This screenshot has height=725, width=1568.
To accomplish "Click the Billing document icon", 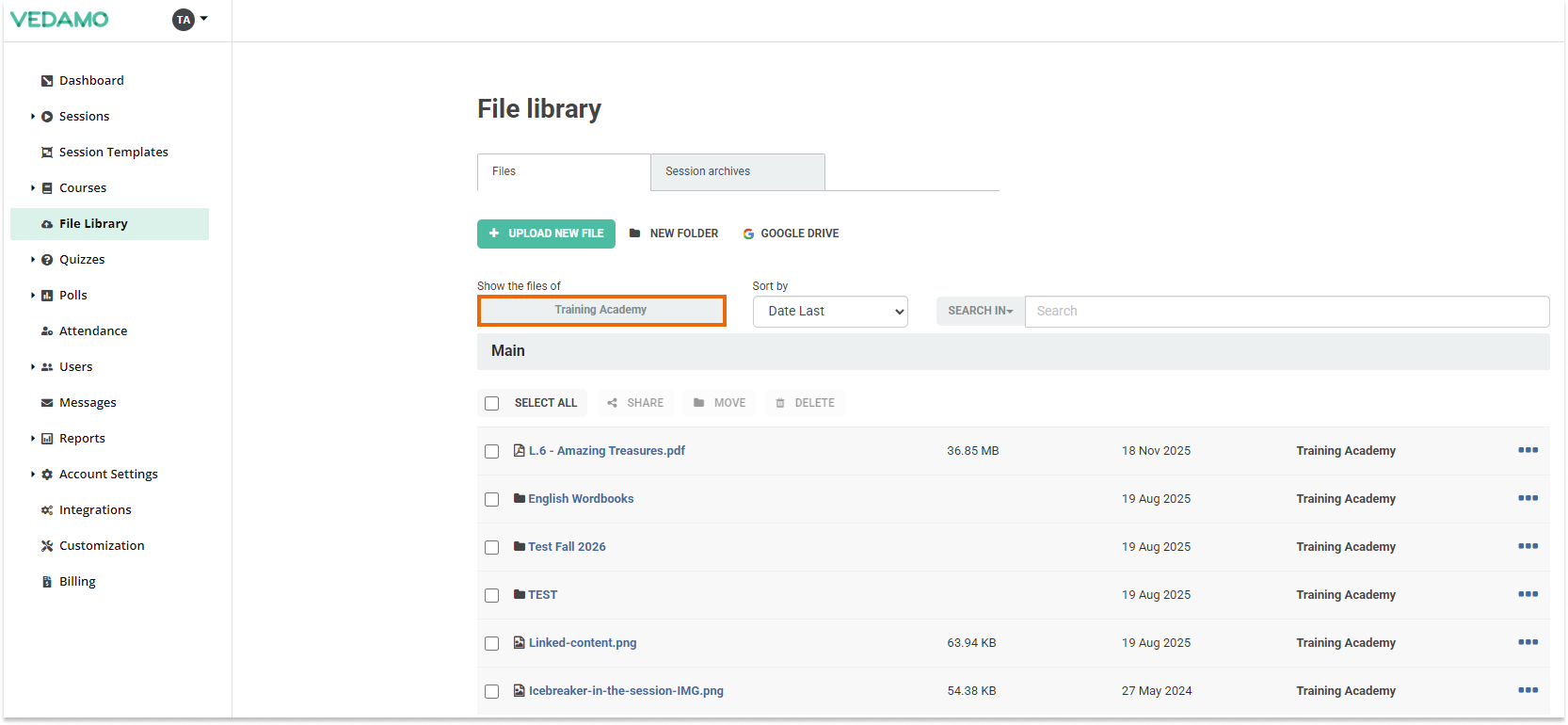I will 47,582.
